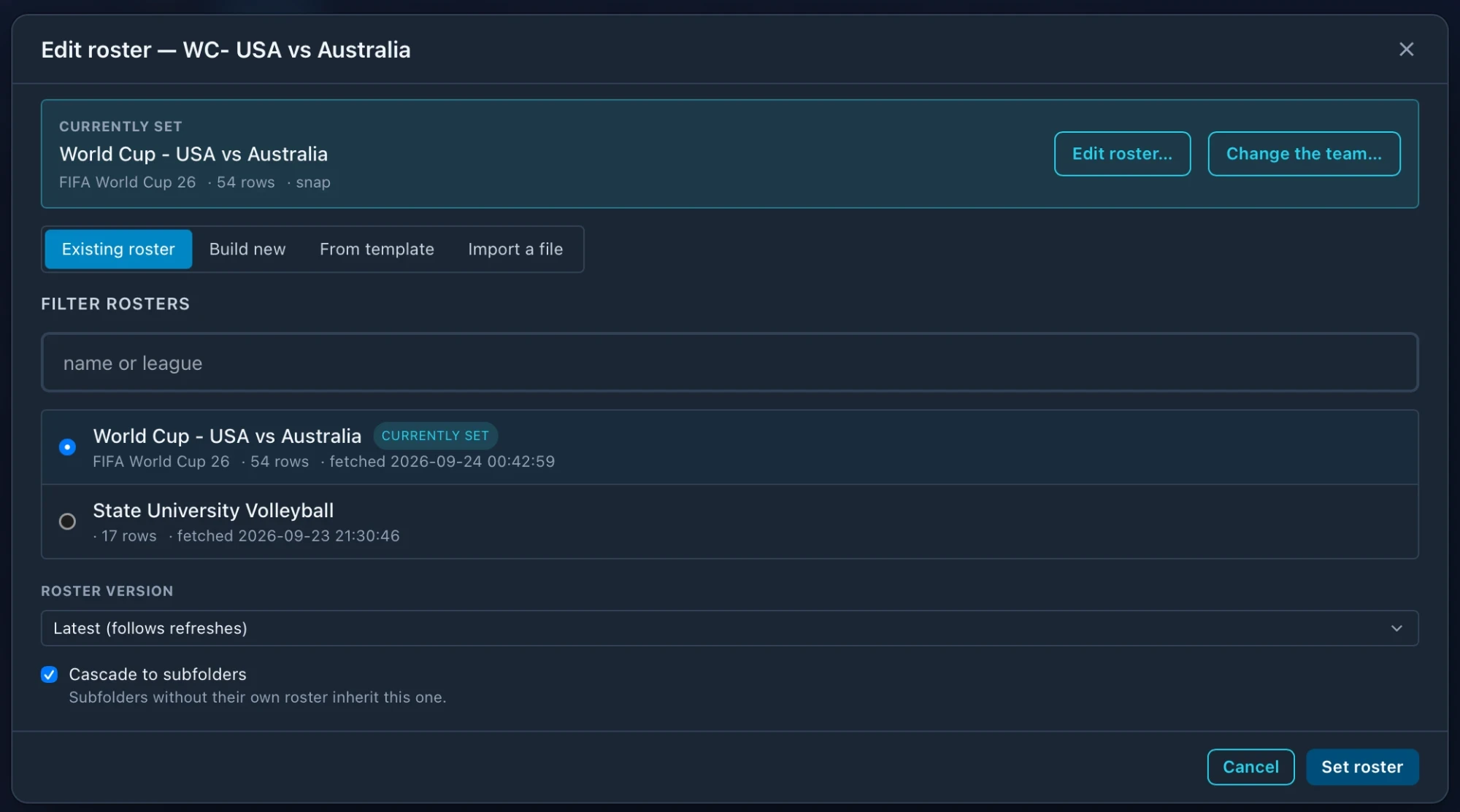Click the State University Volleyball title
Viewport: 1460px width, 812px height.
[x=213, y=510]
